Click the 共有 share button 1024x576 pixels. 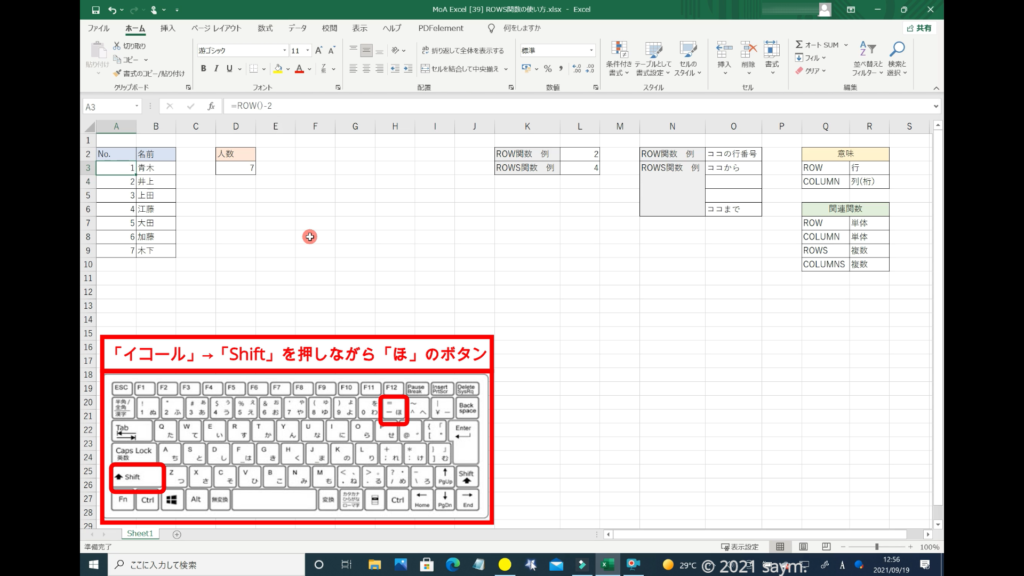(x=919, y=29)
